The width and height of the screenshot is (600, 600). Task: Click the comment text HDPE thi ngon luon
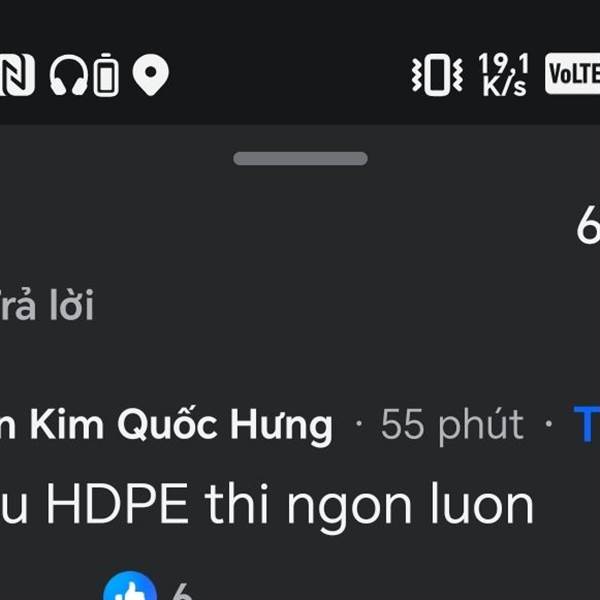click(267, 505)
